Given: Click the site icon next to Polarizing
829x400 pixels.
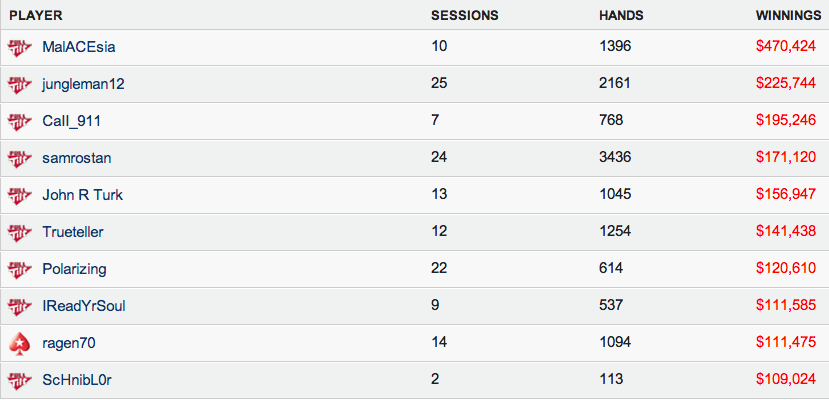Looking at the screenshot, I should pos(20,269).
